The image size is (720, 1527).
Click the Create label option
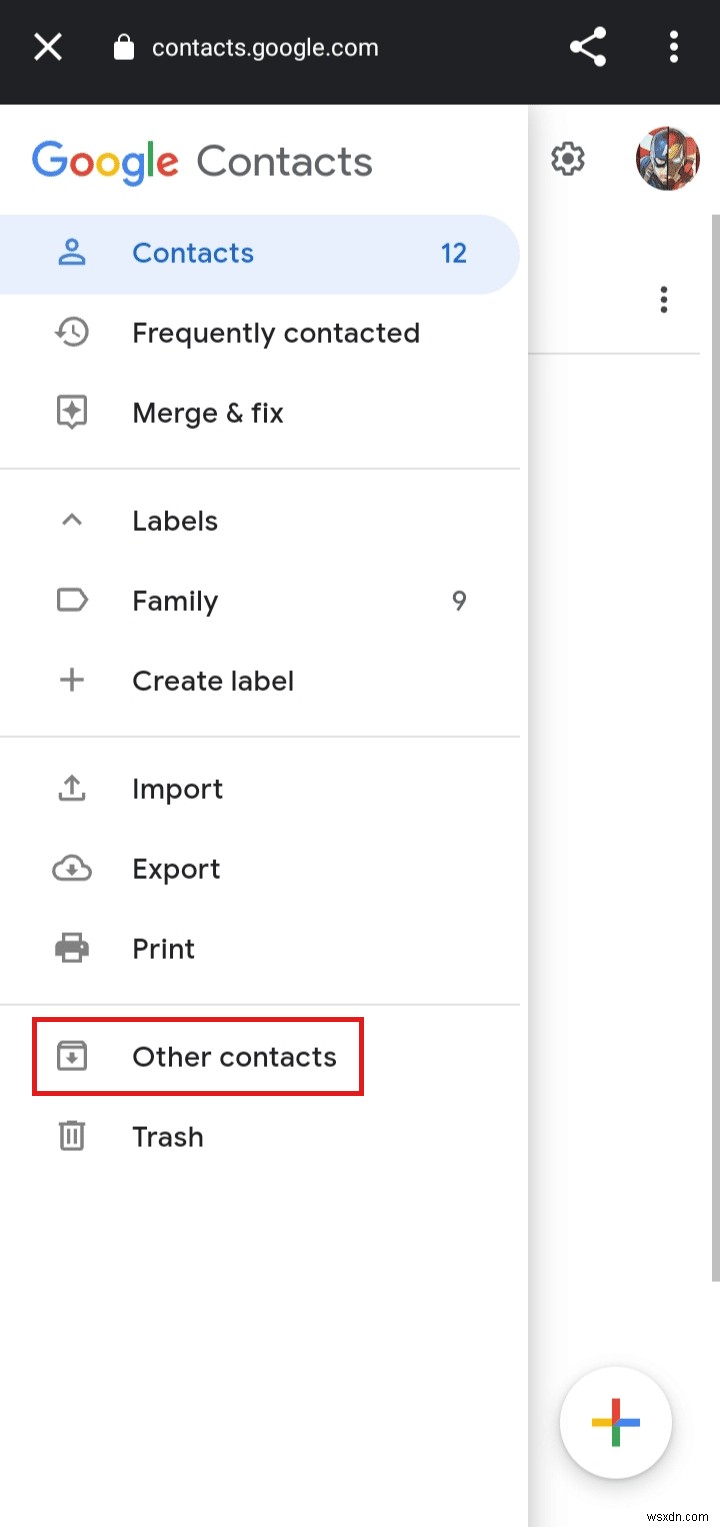tap(213, 680)
